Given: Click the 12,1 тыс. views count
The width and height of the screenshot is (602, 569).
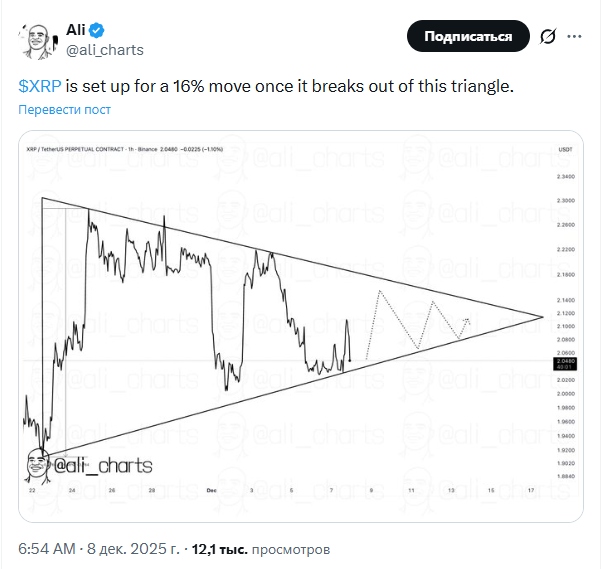Looking at the screenshot, I should point(219,549).
